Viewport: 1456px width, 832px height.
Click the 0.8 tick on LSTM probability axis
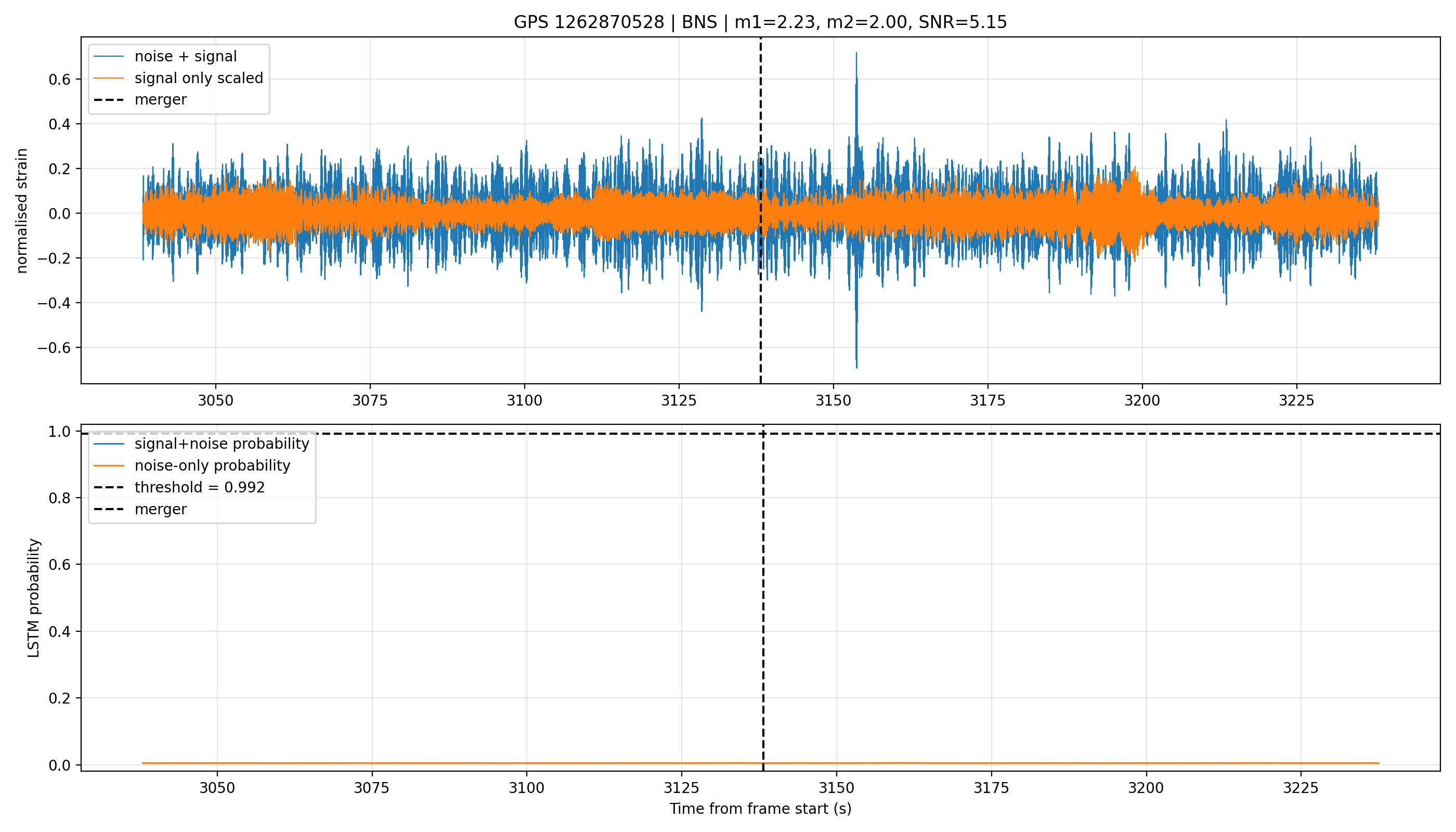point(59,498)
